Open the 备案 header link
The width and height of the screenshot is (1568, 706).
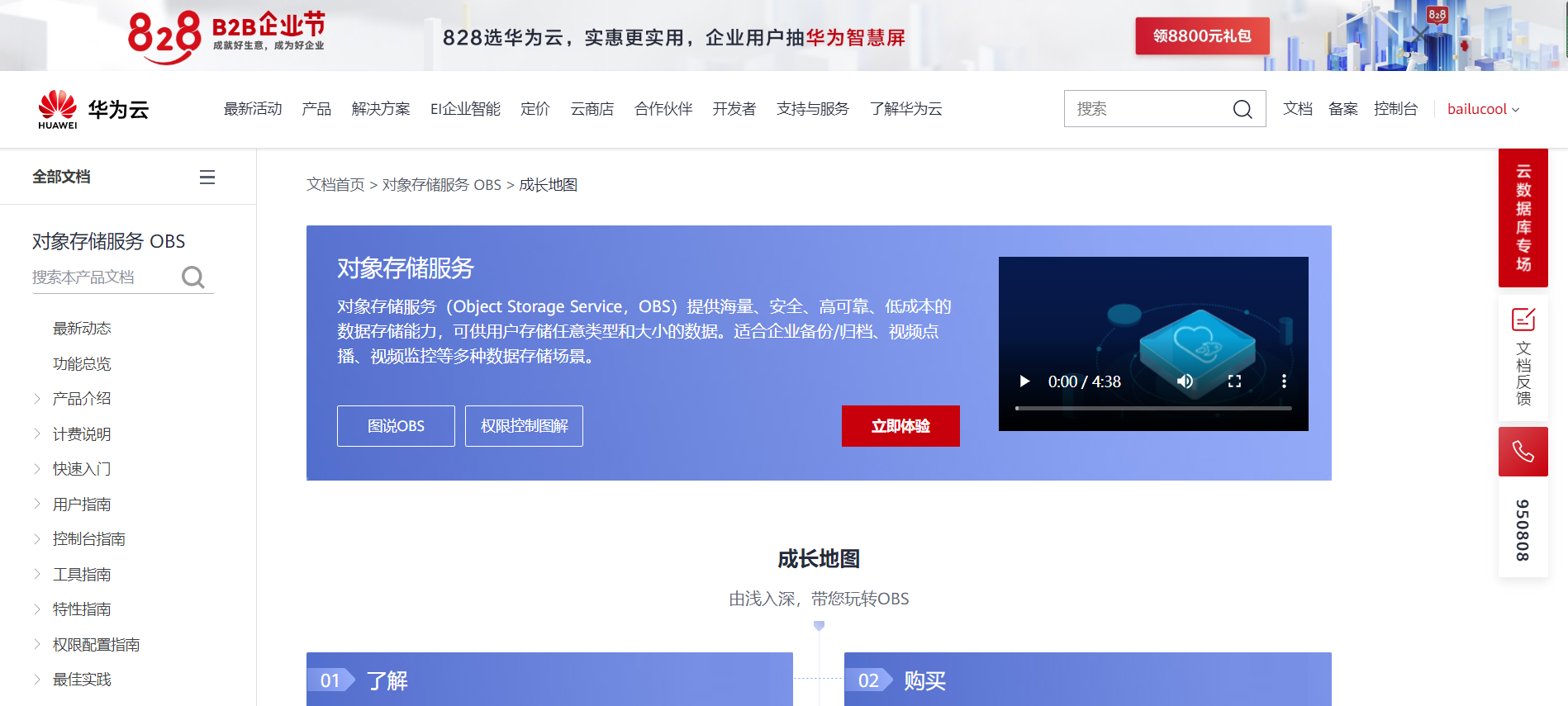click(1343, 109)
